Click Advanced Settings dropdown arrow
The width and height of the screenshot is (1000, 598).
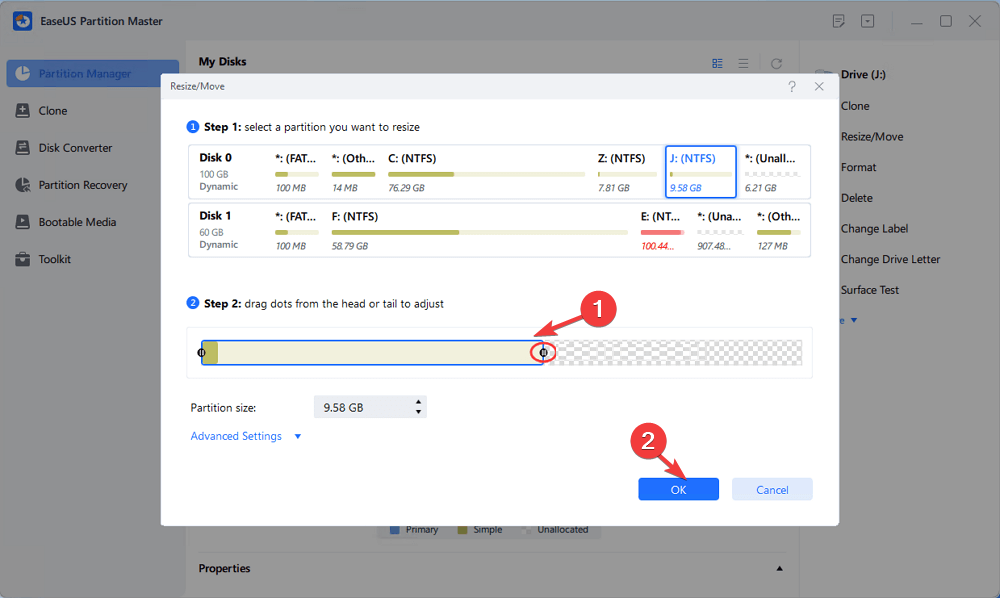coord(298,437)
